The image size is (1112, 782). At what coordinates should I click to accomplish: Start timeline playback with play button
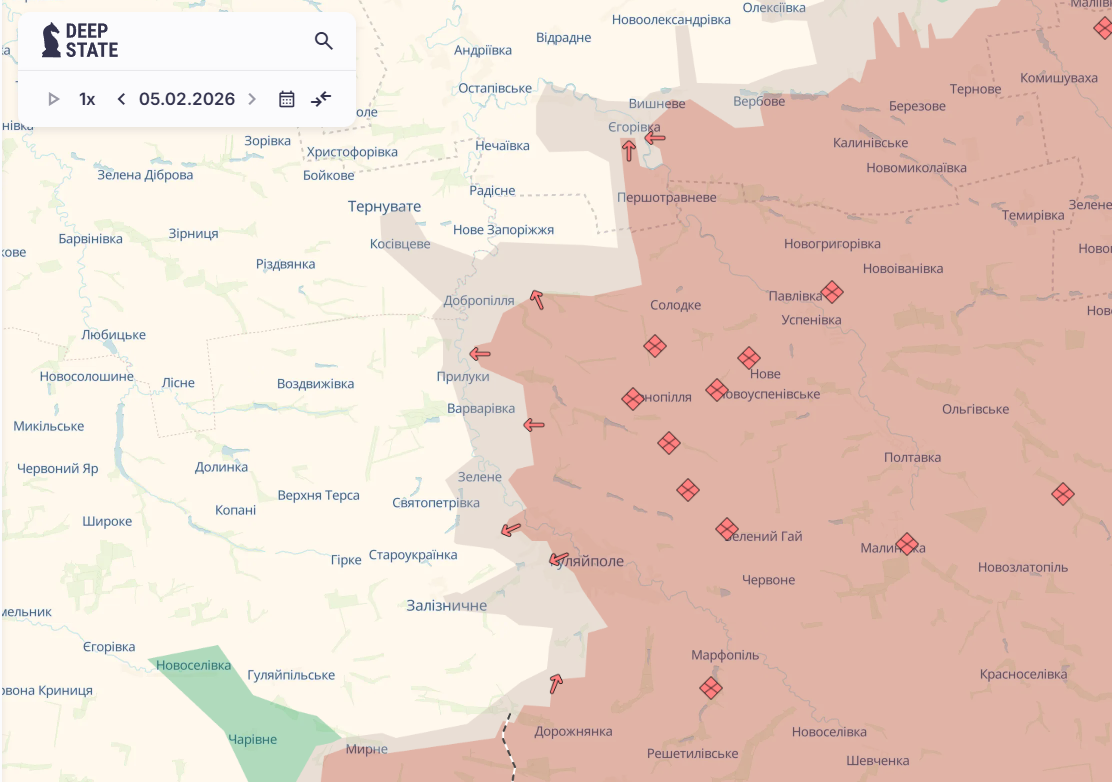click(x=54, y=99)
